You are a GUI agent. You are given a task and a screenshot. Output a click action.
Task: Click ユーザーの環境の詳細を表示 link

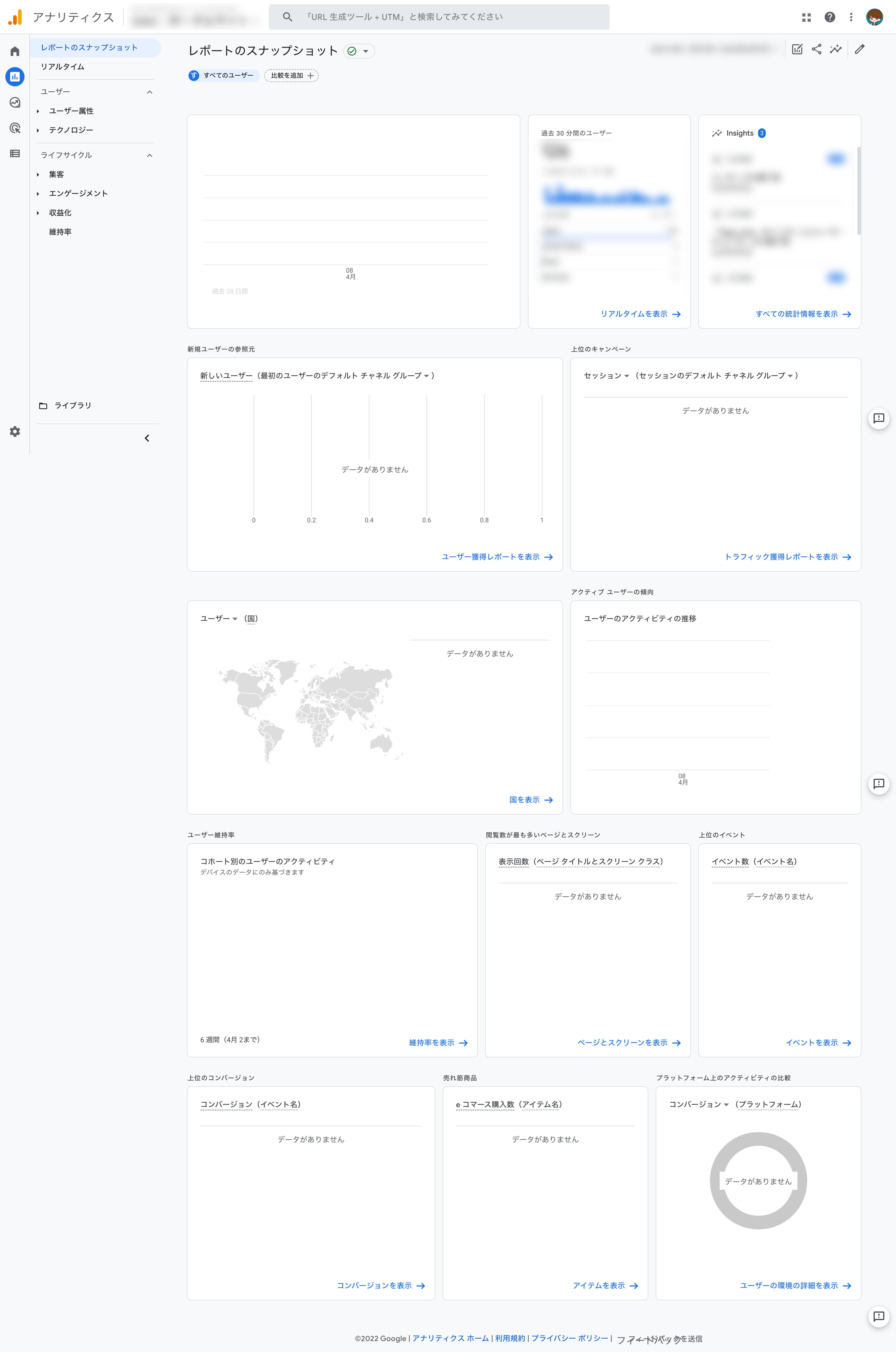[x=795, y=1286]
